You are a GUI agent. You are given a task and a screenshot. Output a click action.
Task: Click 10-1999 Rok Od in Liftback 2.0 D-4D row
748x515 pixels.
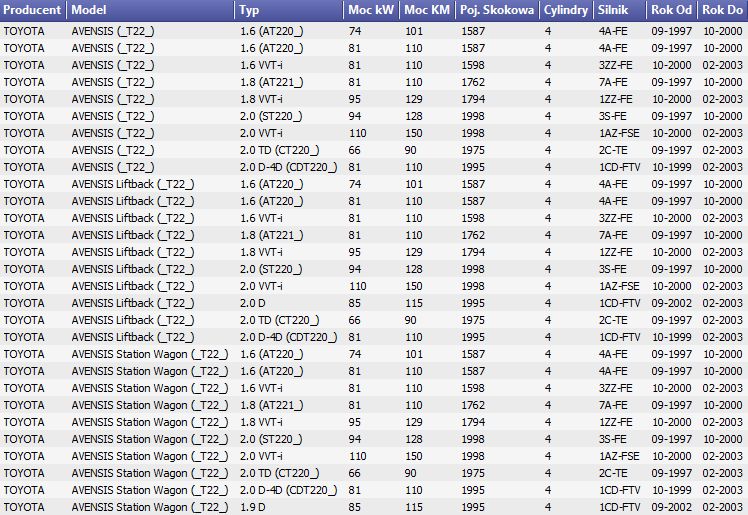click(x=672, y=337)
